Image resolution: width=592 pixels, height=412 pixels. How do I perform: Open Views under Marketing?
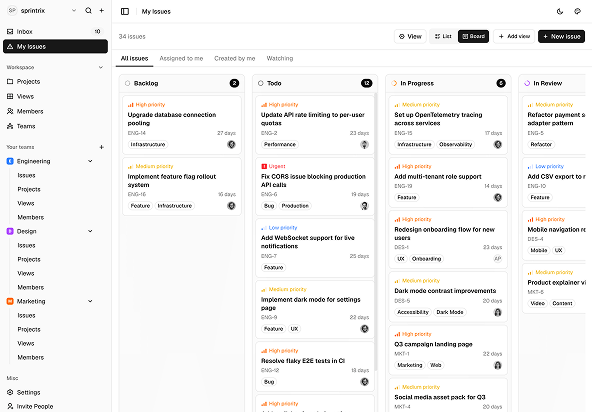click(x=26, y=343)
